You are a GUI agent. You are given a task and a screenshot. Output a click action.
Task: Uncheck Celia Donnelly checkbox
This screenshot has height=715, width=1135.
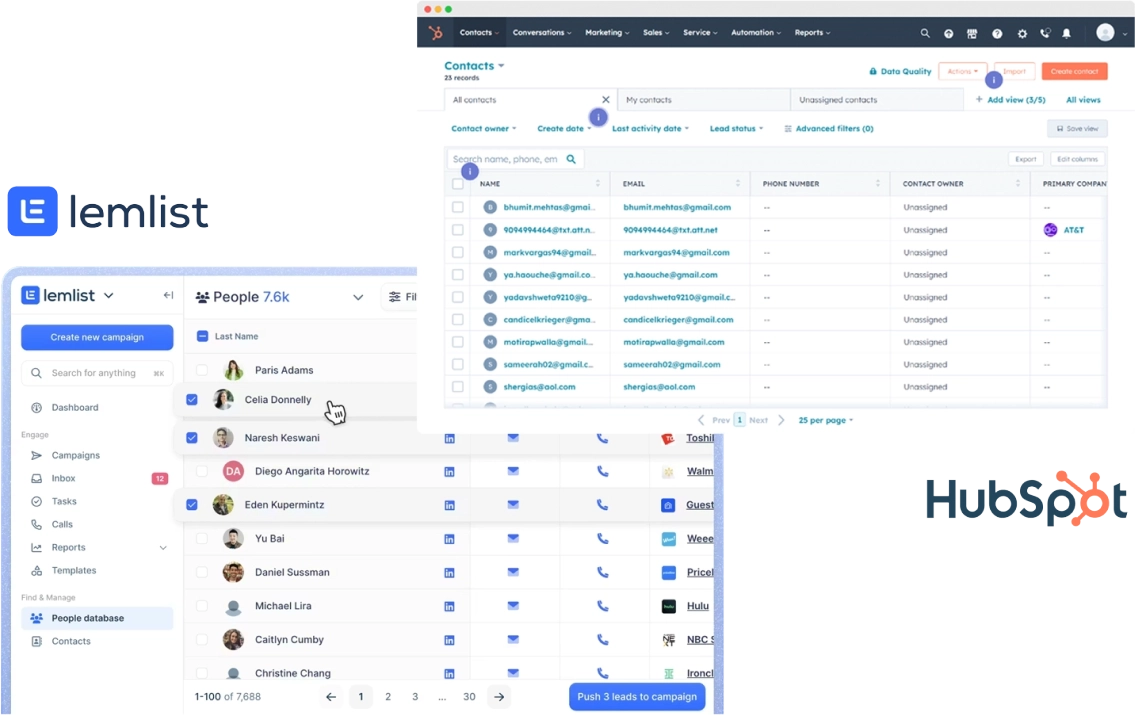pyautogui.click(x=192, y=399)
